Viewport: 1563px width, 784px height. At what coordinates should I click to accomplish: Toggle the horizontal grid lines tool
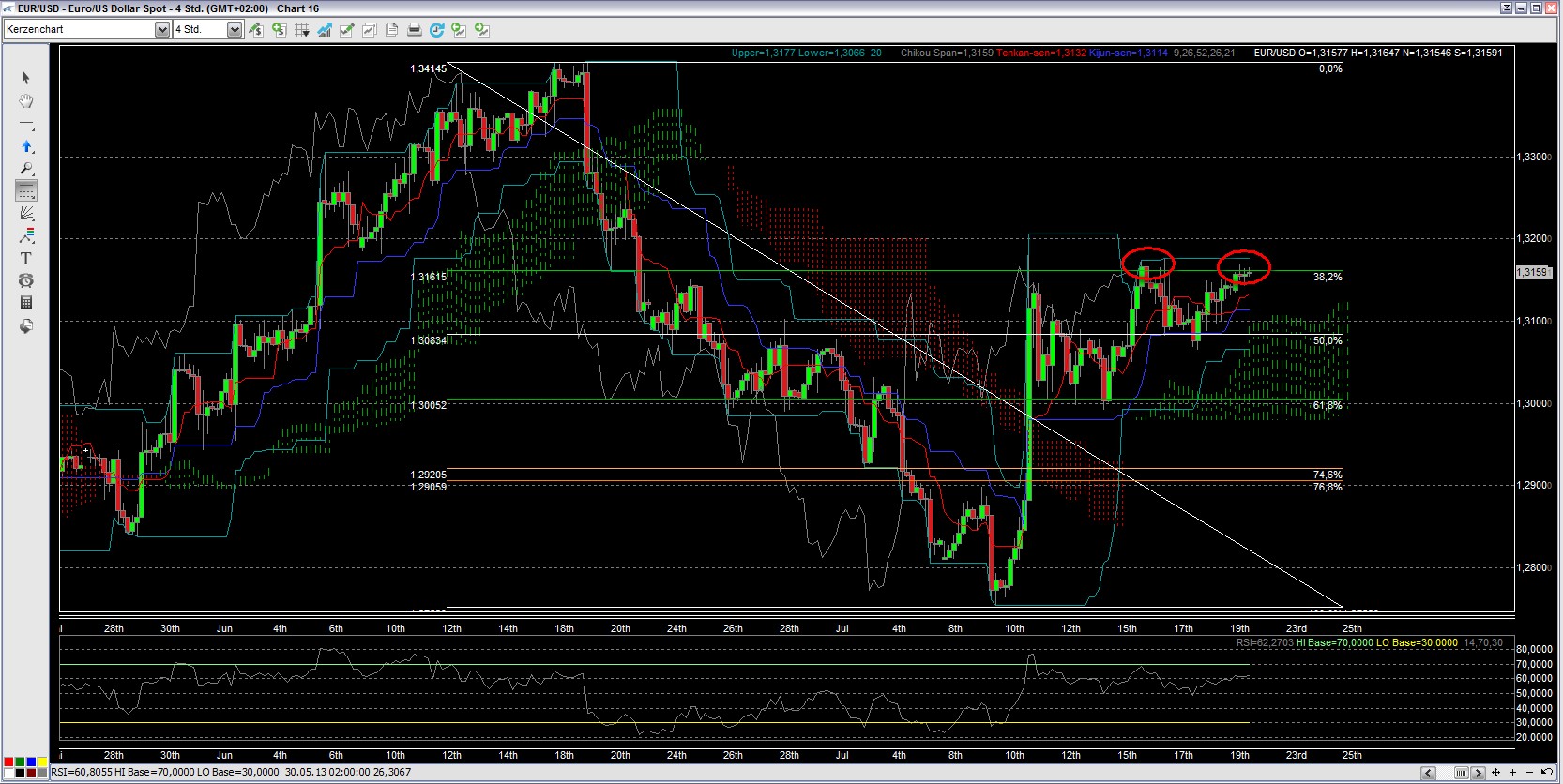tap(26, 190)
